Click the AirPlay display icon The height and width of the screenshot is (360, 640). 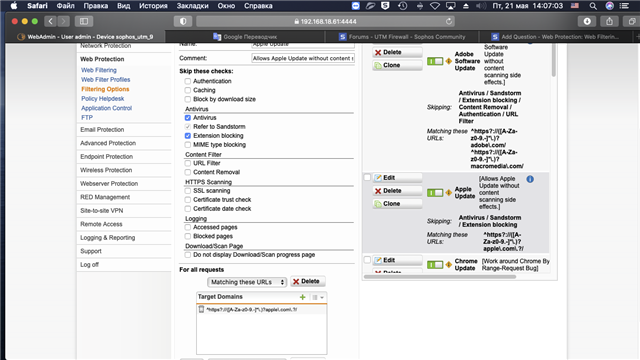click(x=450, y=6)
